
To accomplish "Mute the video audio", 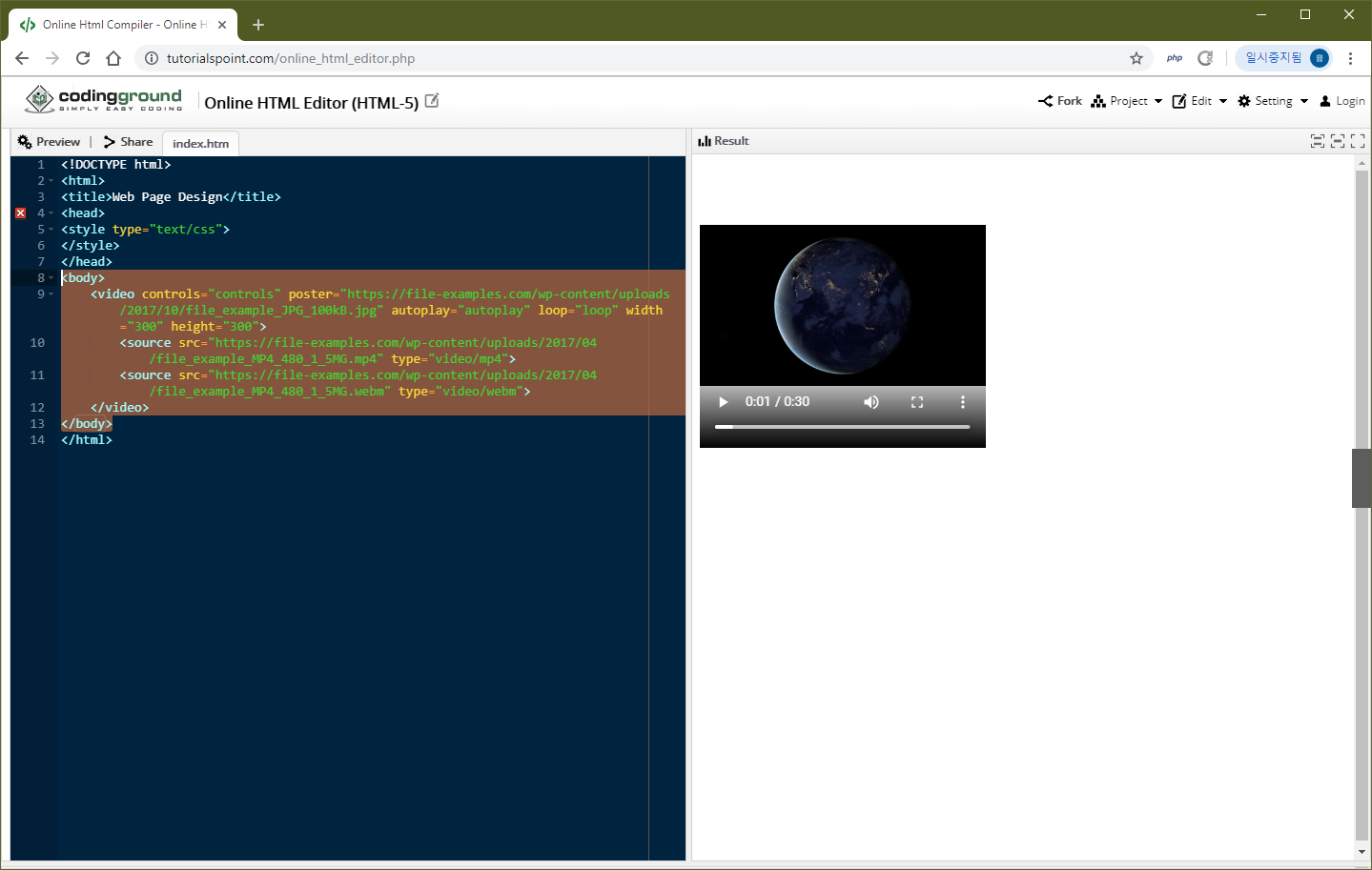I will pyautogui.click(x=870, y=401).
